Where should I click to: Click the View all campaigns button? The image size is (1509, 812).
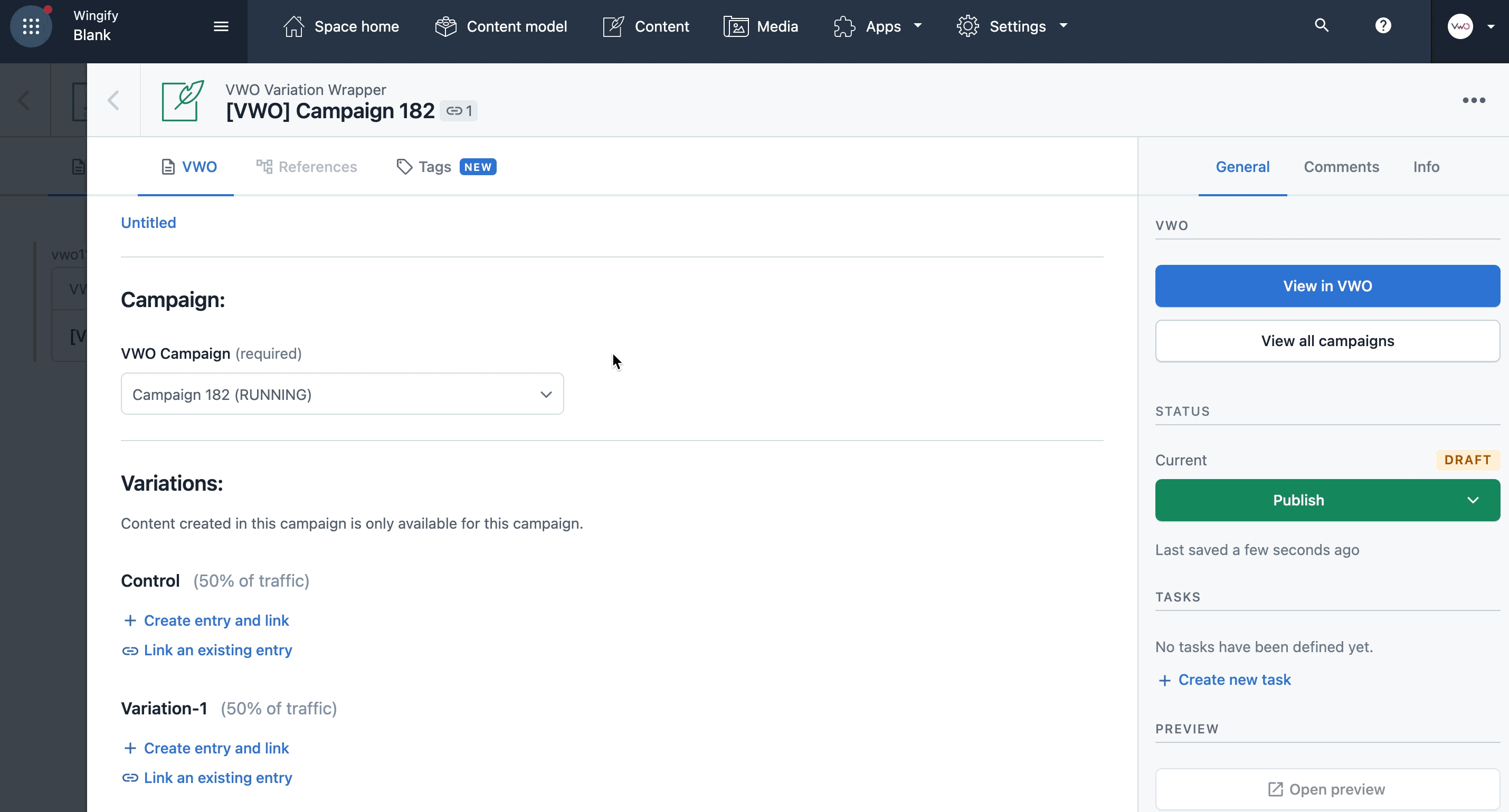(1327, 341)
